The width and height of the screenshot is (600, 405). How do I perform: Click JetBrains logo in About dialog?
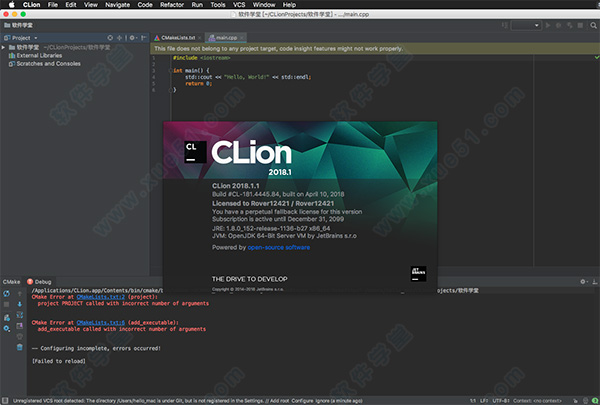(418, 274)
